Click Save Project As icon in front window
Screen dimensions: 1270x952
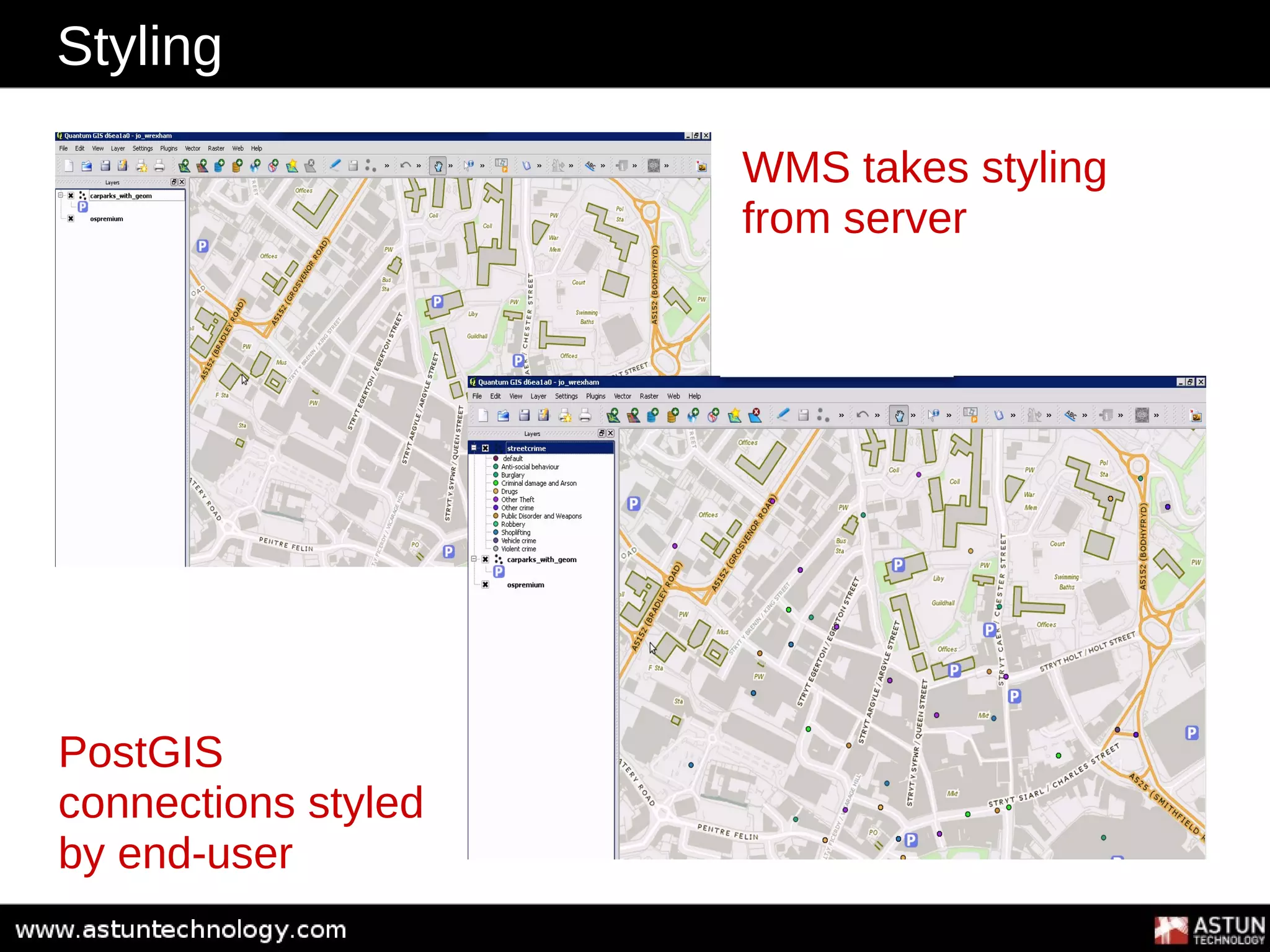click(544, 415)
